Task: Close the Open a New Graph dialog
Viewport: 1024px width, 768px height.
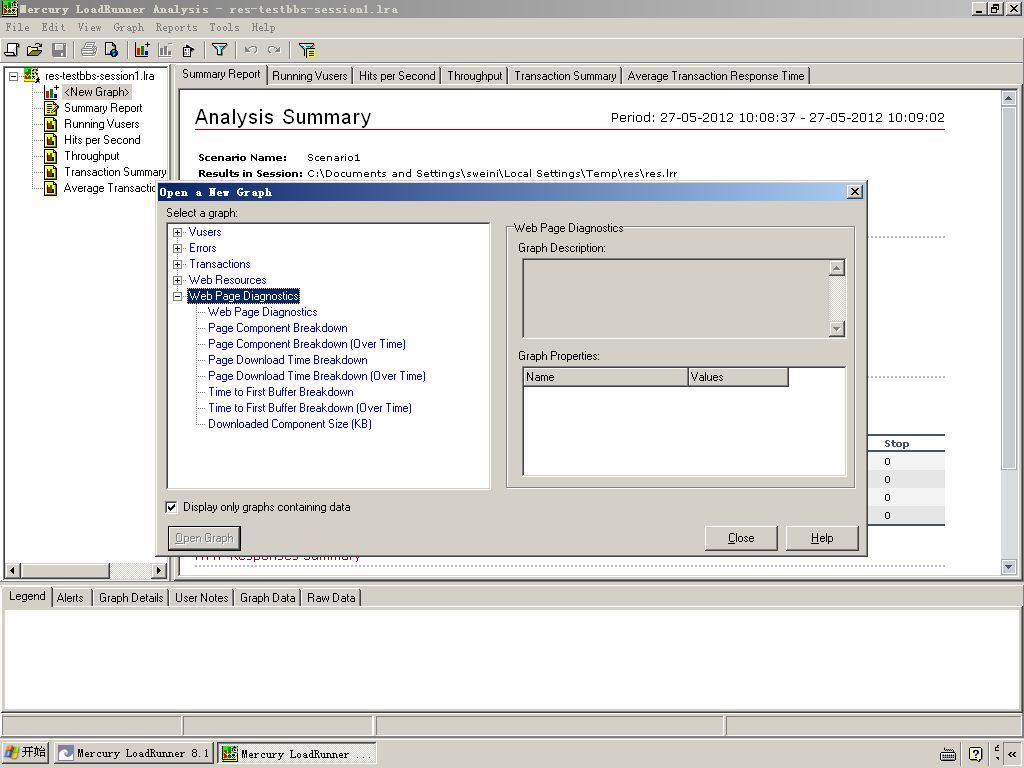Action: (854, 191)
